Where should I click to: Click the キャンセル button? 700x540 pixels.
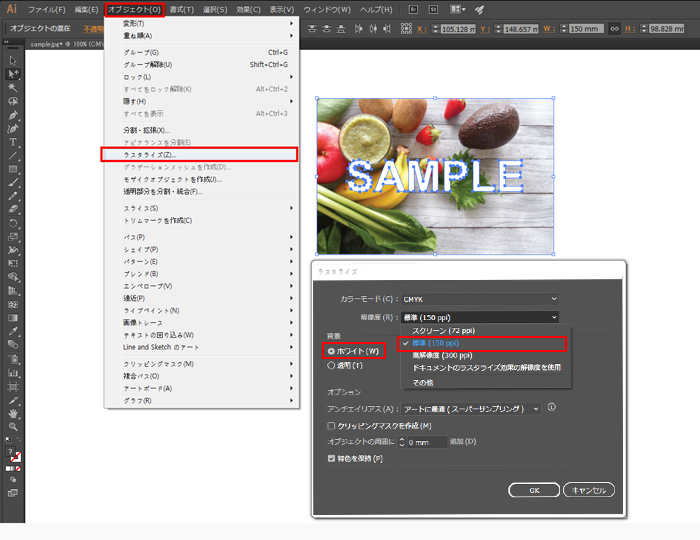[588, 490]
